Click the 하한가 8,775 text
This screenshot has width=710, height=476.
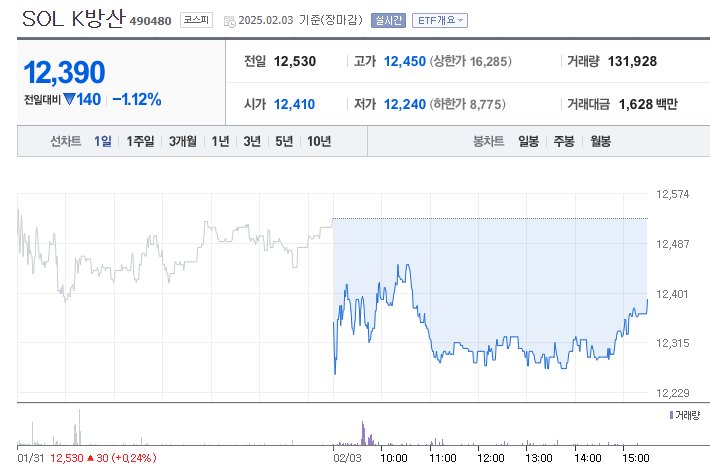coord(467,104)
